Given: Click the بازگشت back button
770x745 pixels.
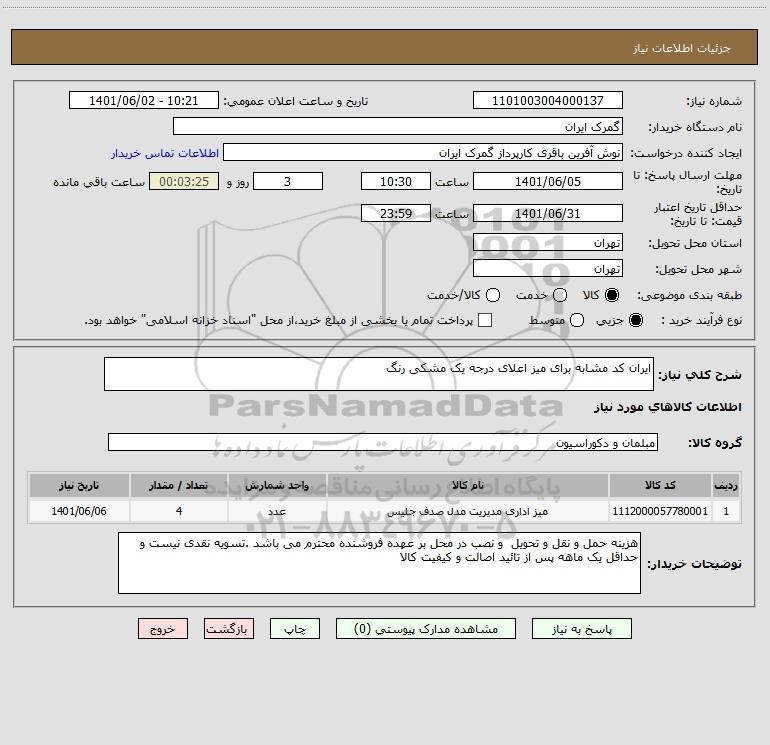Looking at the screenshot, I should [229, 629].
